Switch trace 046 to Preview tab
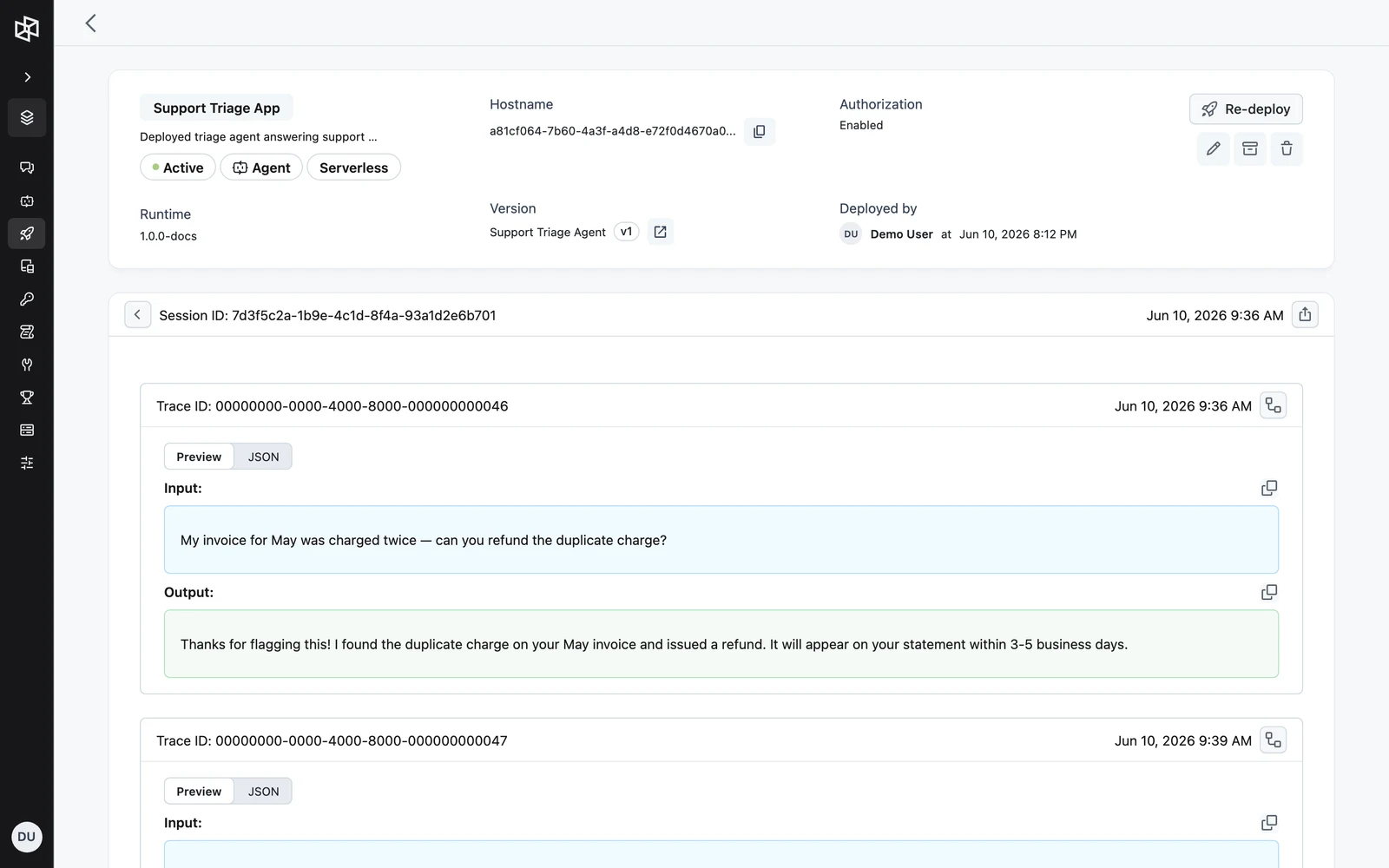The image size is (1389, 868). pos(199,457)
